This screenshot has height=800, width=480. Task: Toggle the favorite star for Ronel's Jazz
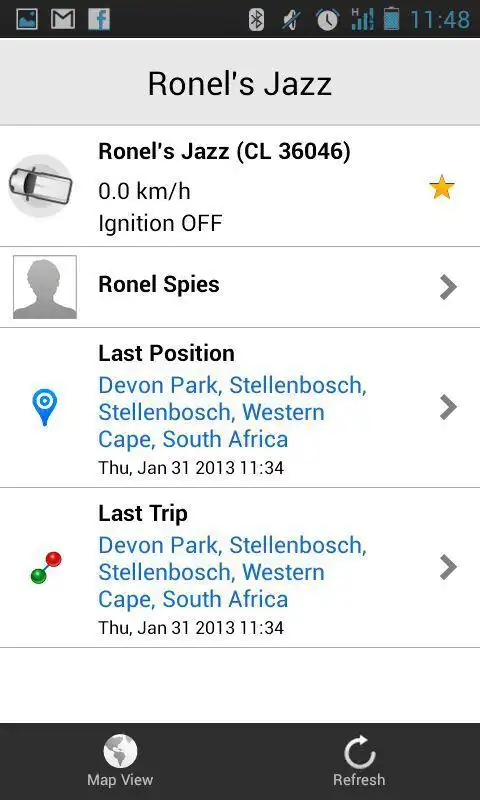441,187
